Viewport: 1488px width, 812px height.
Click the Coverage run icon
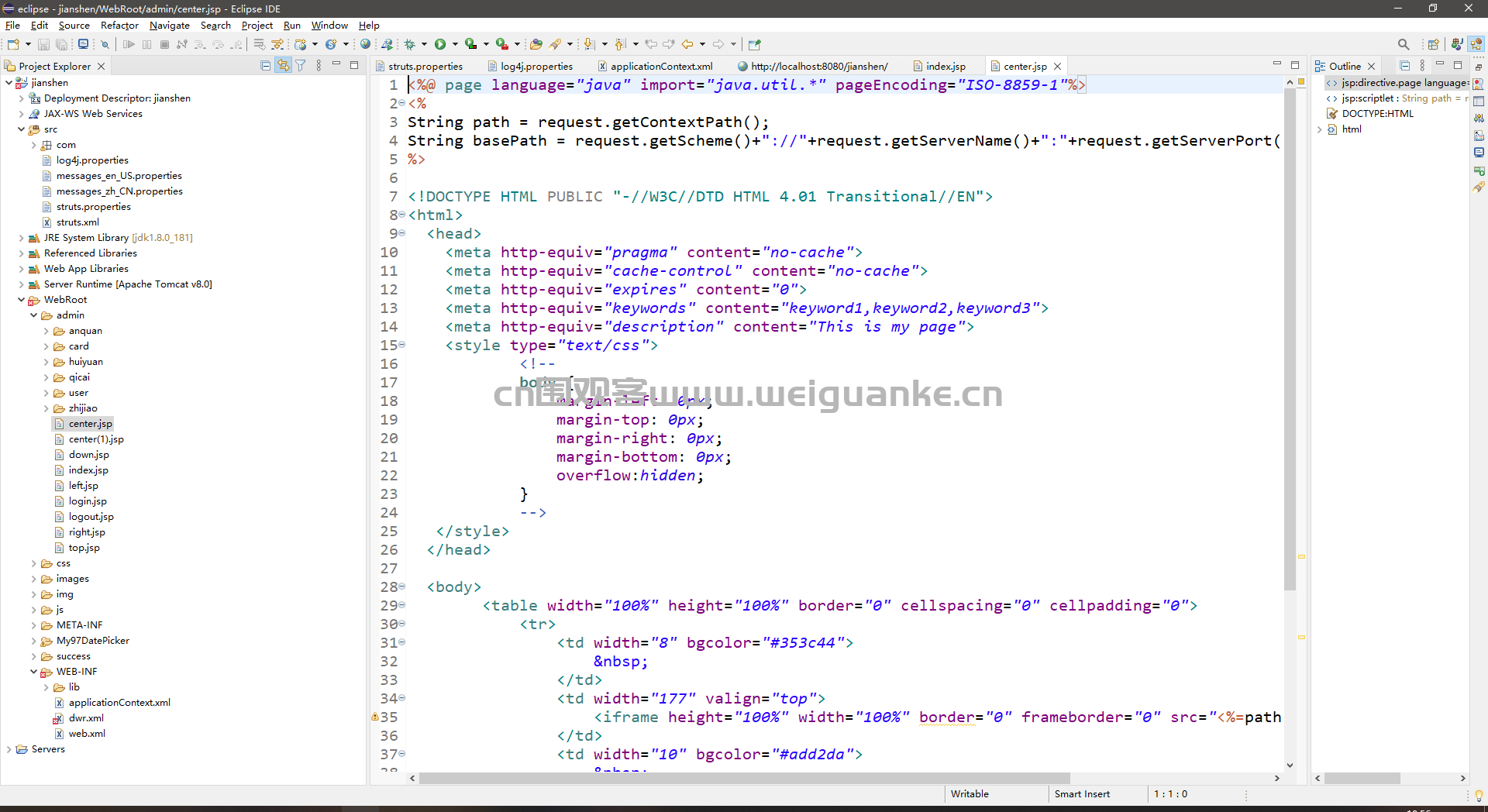tap(470, 44)
